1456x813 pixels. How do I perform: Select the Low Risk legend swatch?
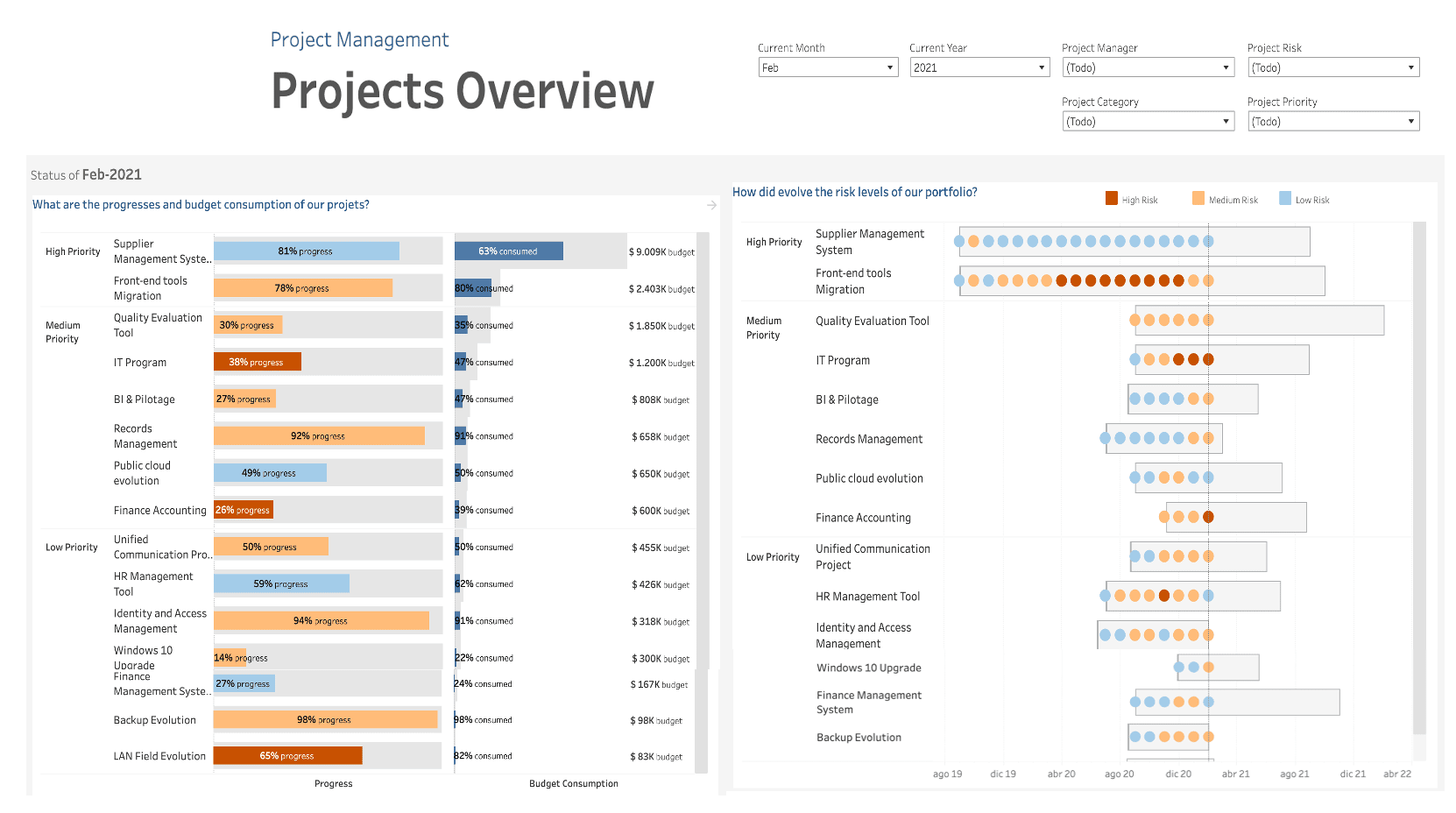pyautogui.click(x=1285, y=199)
